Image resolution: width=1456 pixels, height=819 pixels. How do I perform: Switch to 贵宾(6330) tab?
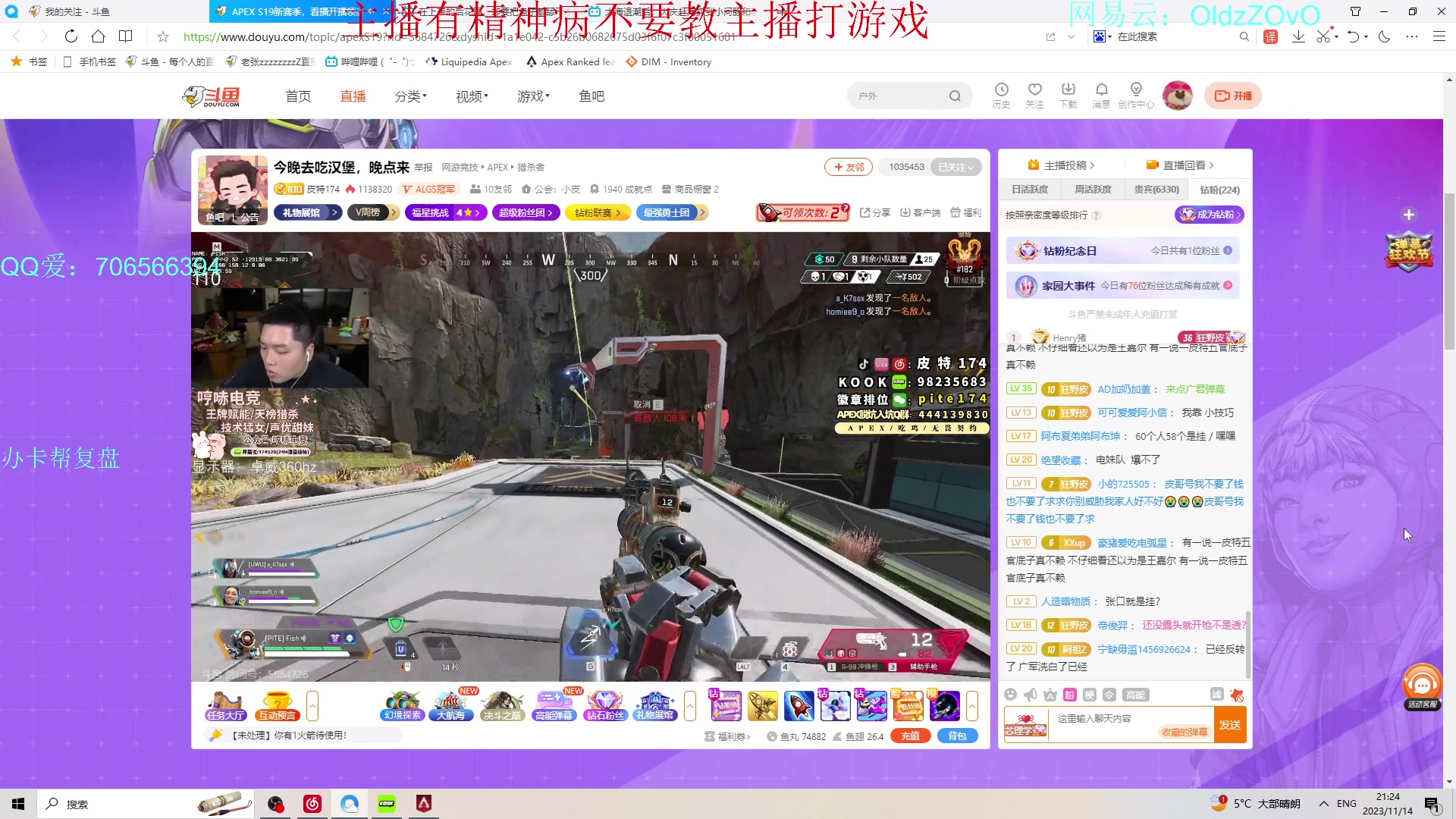(1156, 190)
